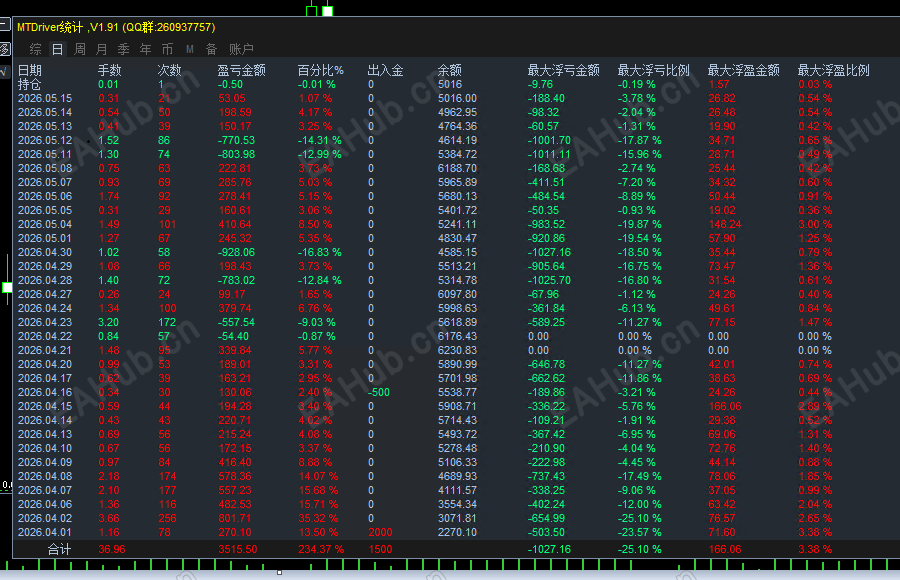Click the lot size 3.20
This screenshot has height=580, width=900.
point(109,322)
